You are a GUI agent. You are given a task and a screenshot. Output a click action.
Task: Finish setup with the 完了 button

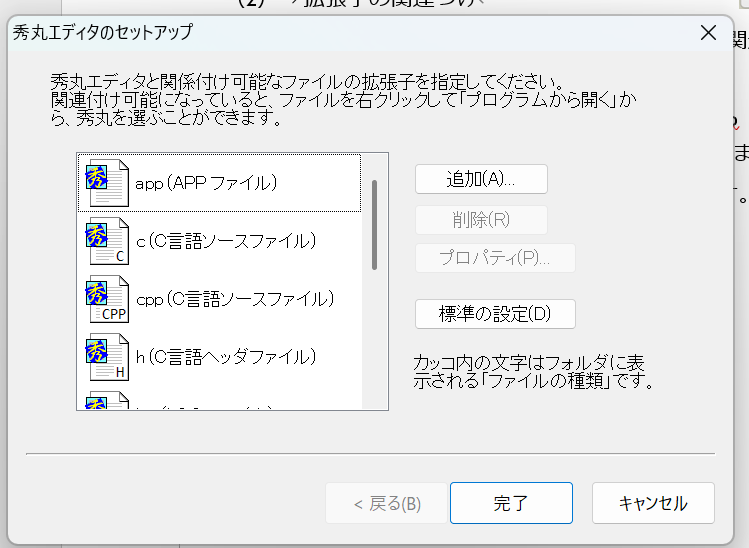pyautogui.click(x=511, y=503)
